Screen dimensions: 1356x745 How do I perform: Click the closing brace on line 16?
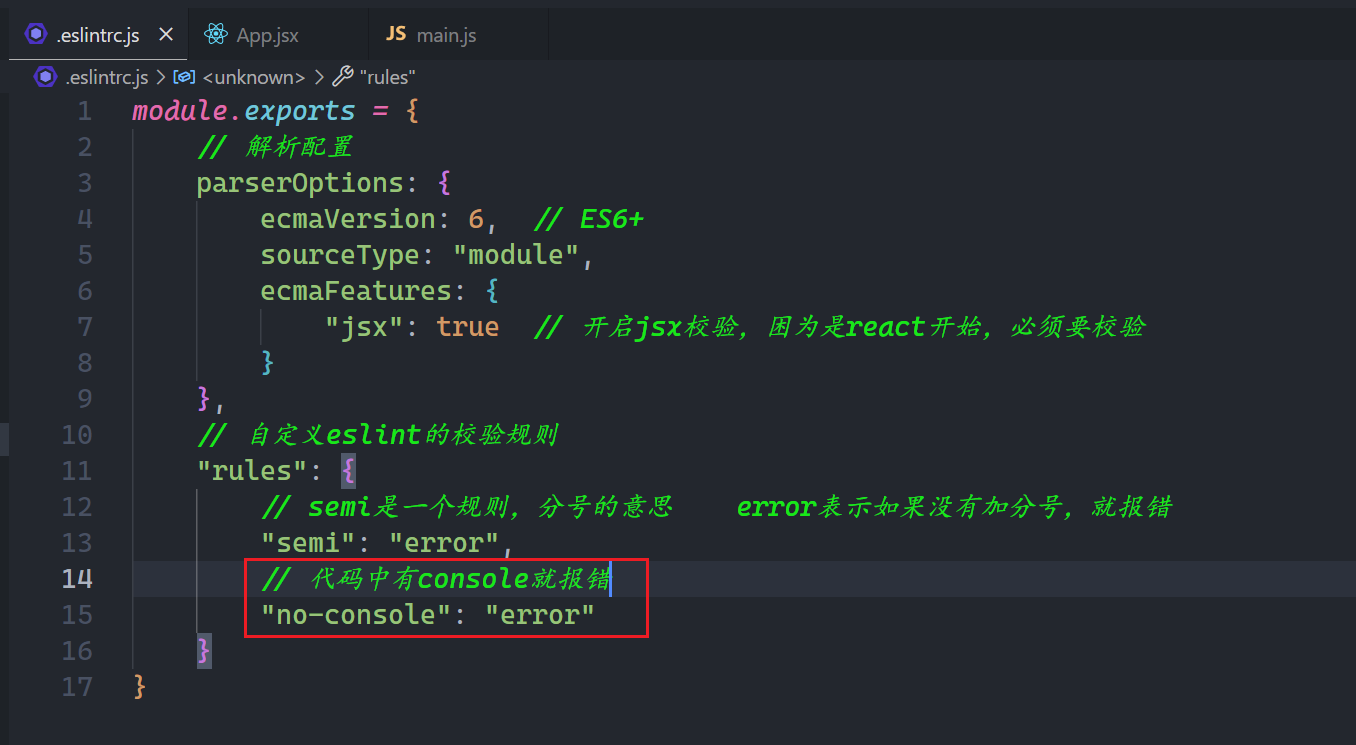tap(204, 651)
